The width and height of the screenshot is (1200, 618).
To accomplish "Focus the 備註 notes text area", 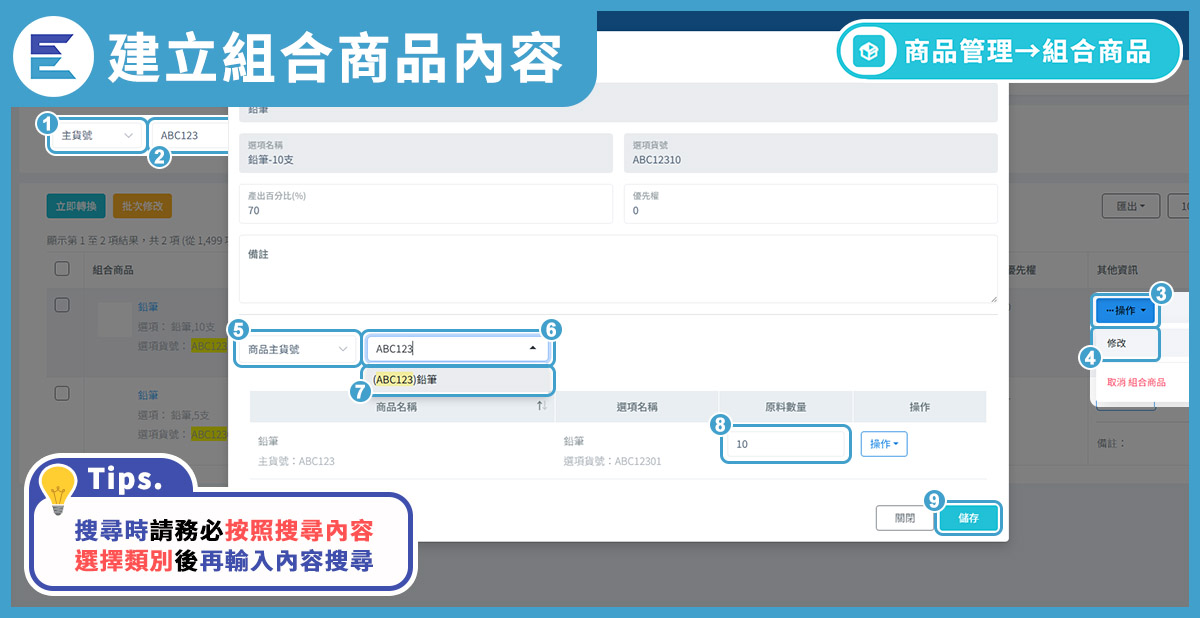I will coord(617,270).
